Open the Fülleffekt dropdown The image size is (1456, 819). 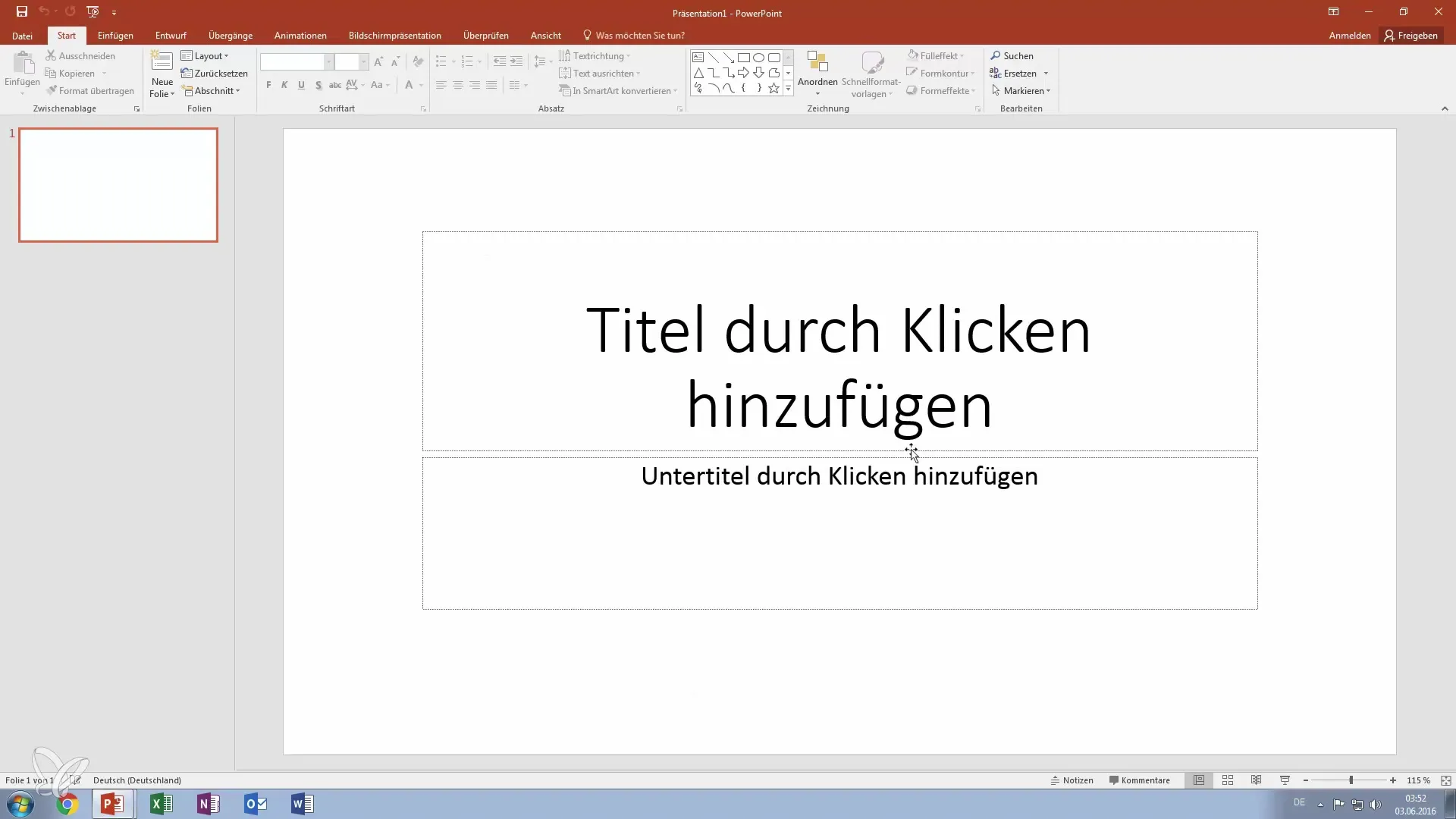coord(937,55)
